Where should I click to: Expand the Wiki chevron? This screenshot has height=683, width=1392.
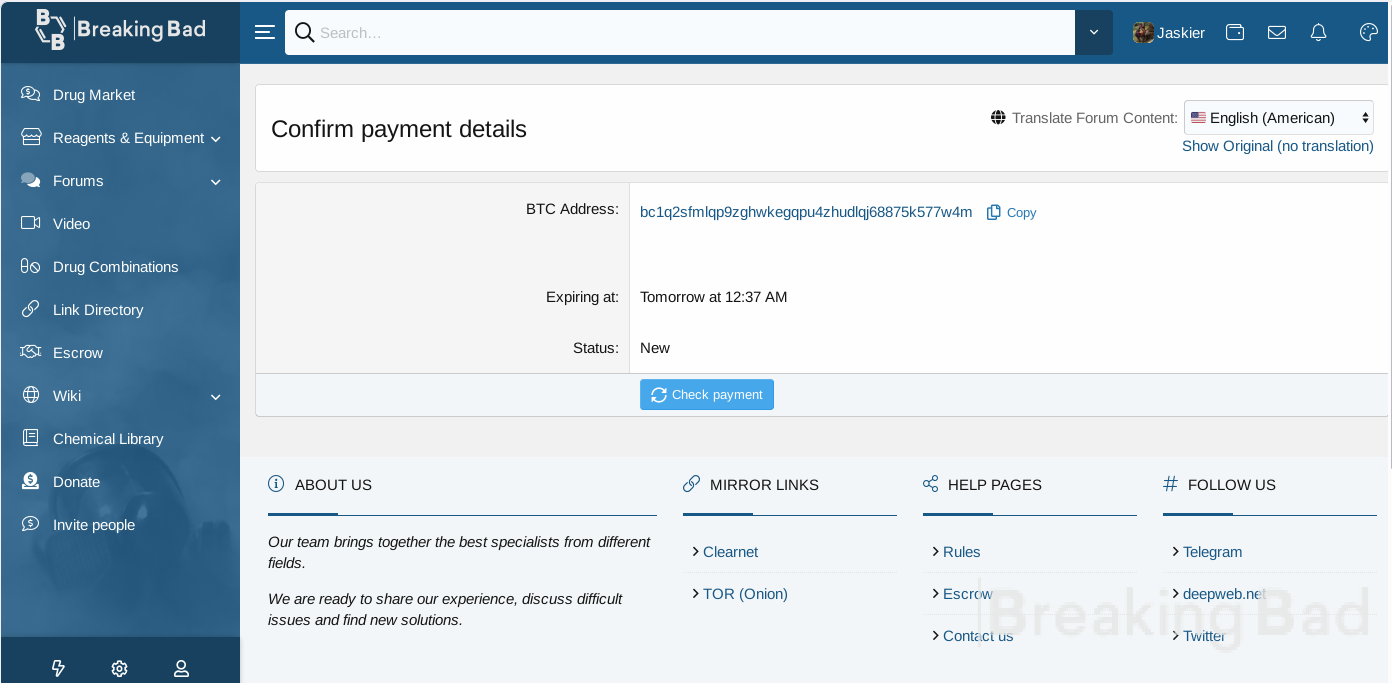pos(216,397)
